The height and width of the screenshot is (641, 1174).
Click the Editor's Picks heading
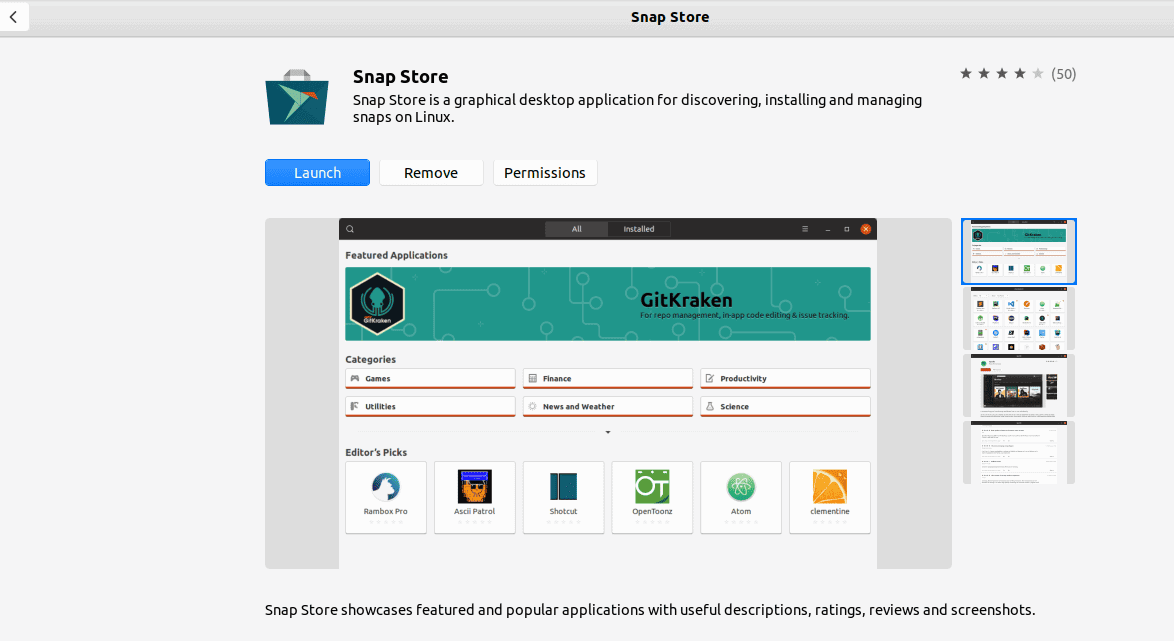click(376, 452)
